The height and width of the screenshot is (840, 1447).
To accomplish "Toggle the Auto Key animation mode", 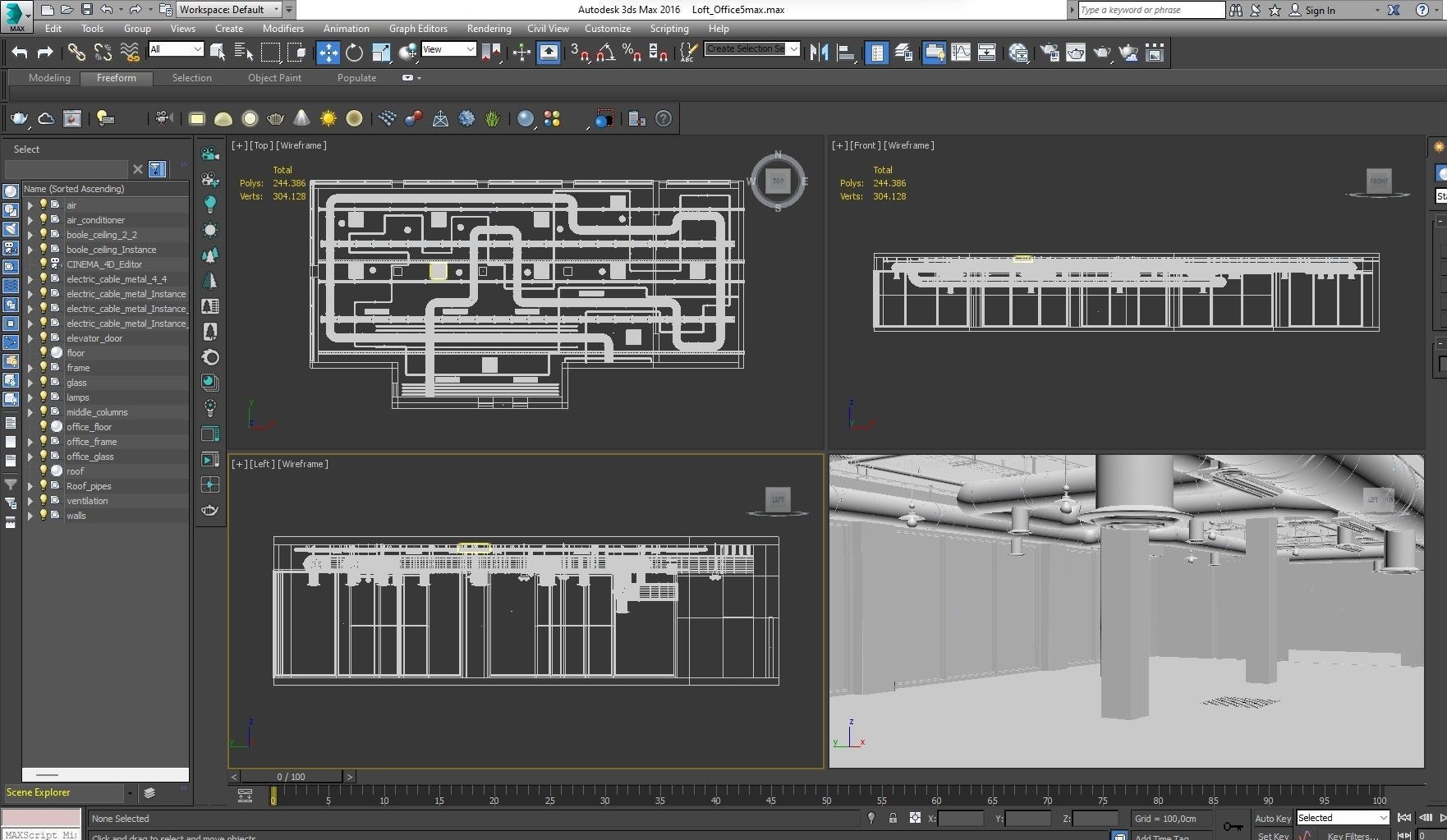I will coord(1272,818).
